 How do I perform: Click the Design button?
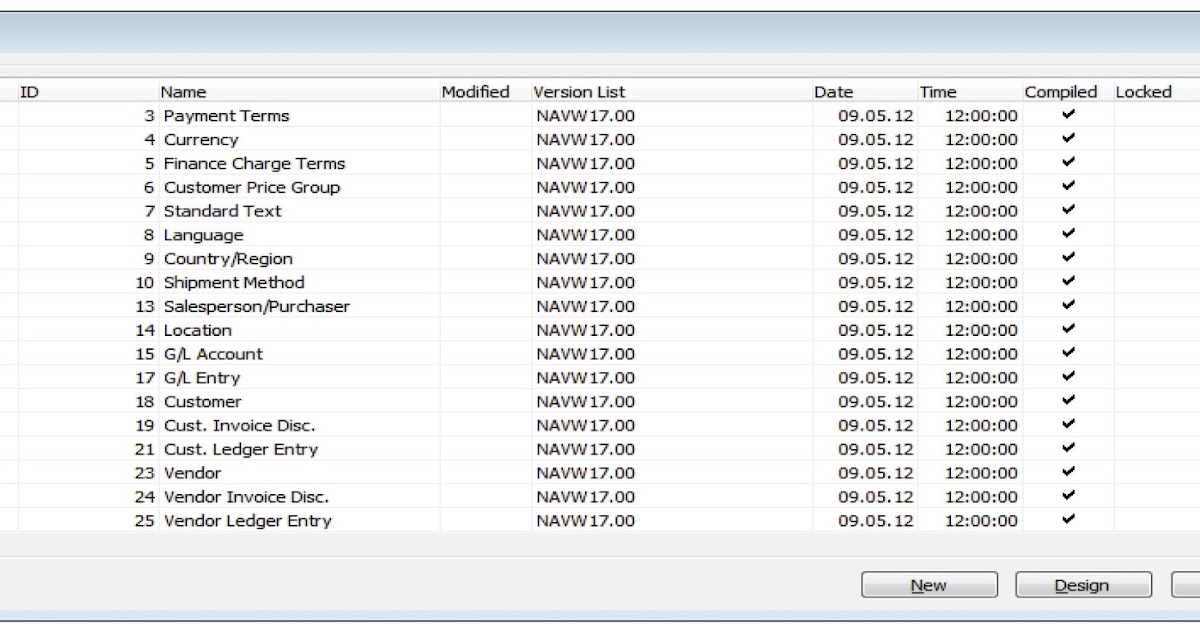coord(1083,585)
